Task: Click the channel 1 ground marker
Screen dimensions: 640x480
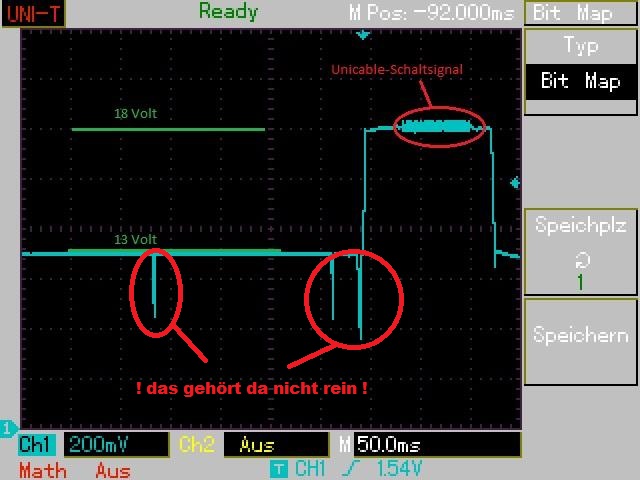Action: [x=8, y=429]
